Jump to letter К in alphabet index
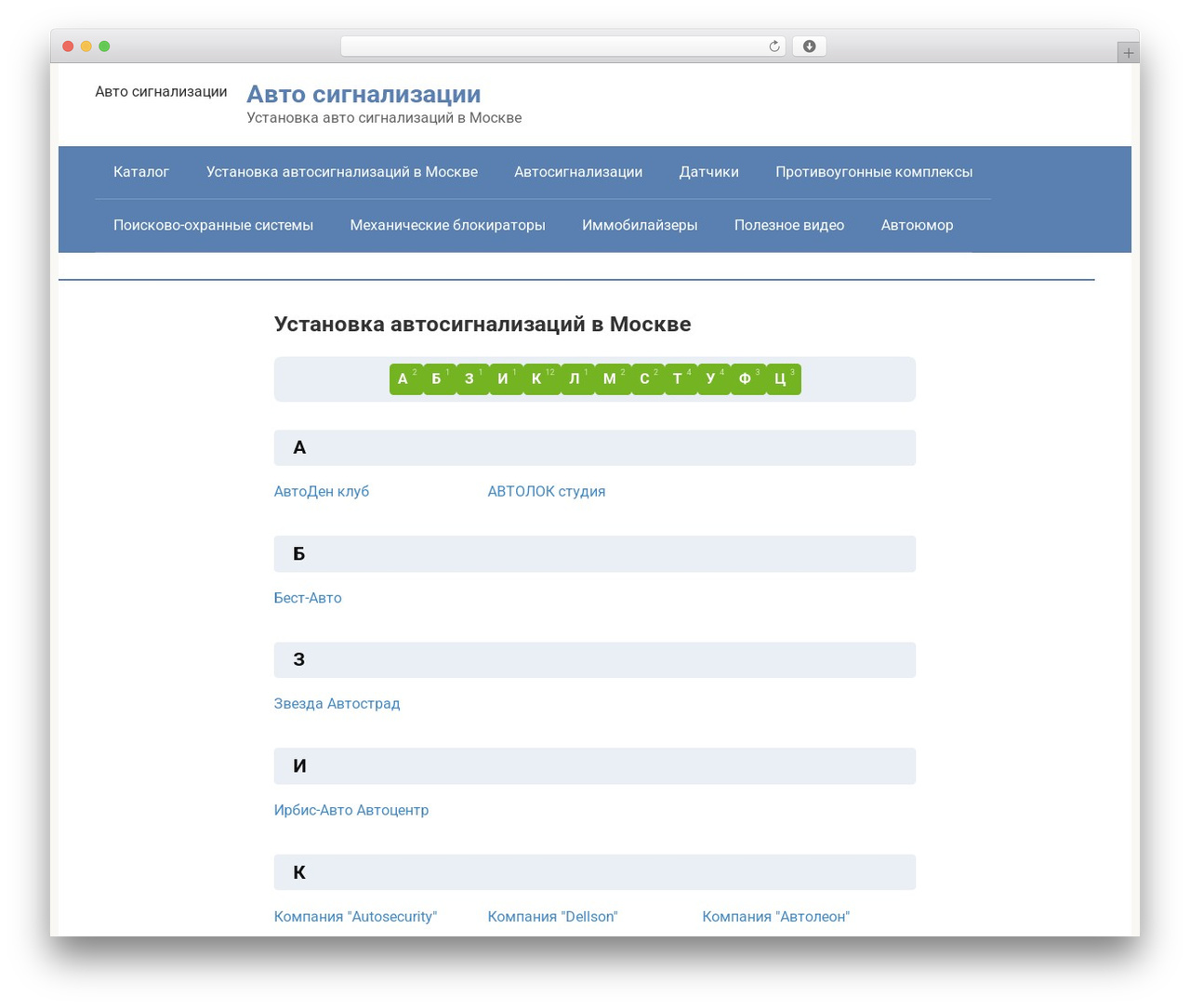The width and height of the screenshot is (1190, 1008). 542,378
